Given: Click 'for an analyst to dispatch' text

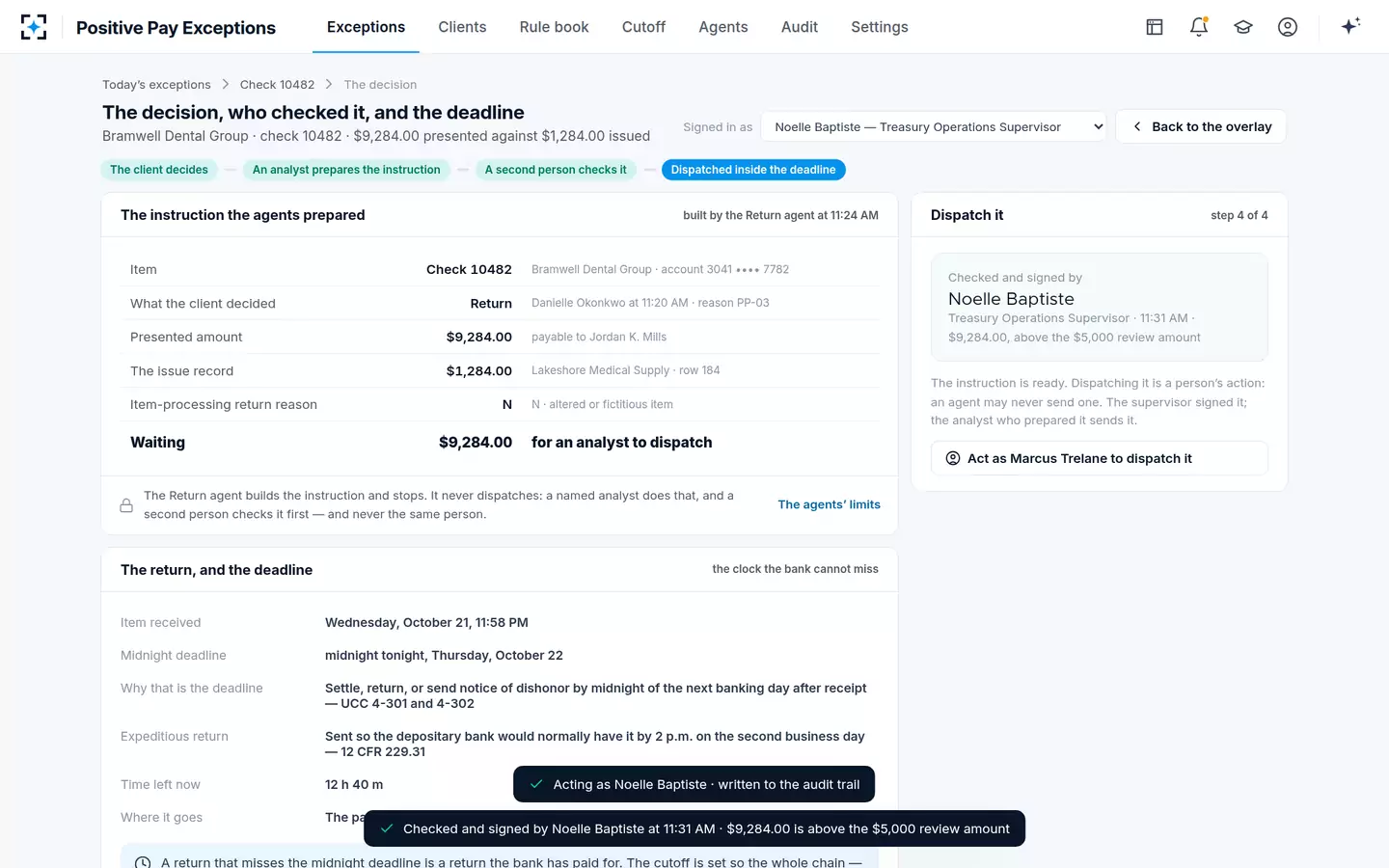Looking at the screenshot, I should (x=622, y=443).
